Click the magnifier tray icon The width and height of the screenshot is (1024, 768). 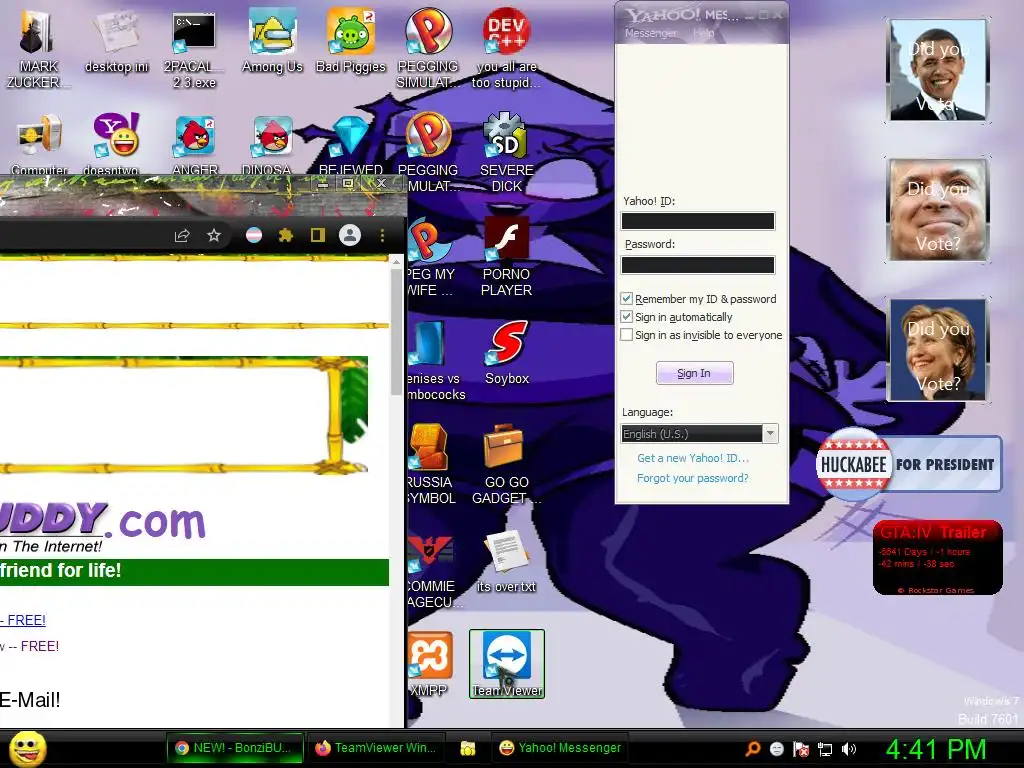753,748
